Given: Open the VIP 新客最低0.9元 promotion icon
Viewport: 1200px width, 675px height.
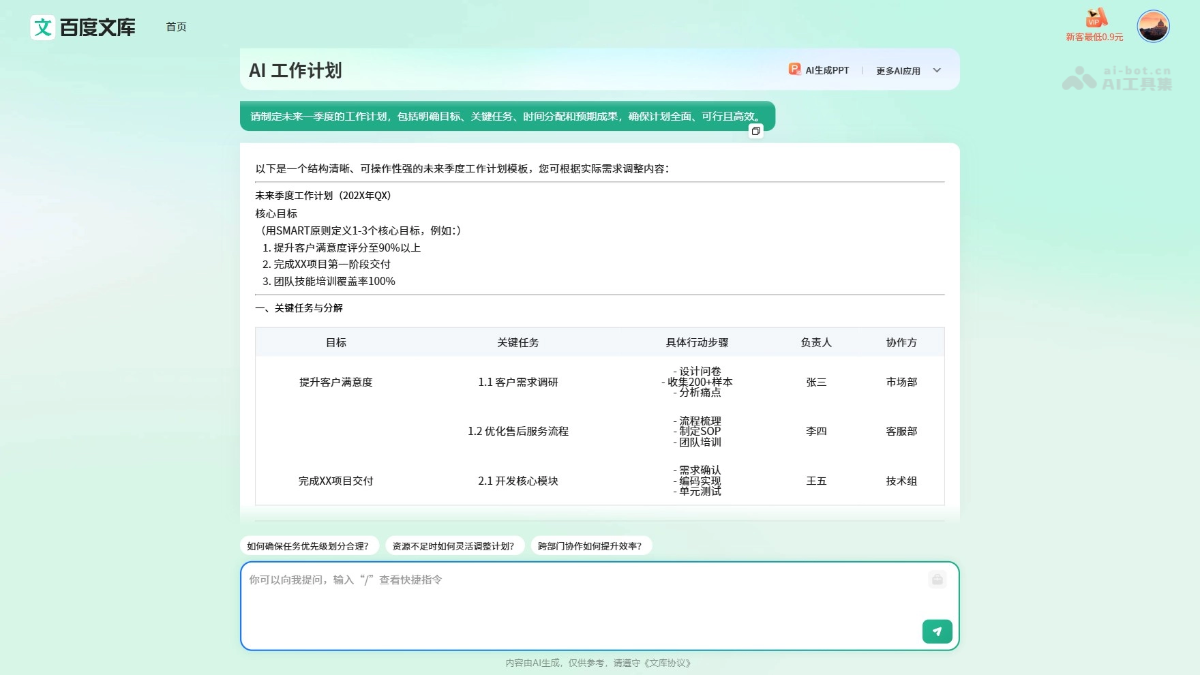Looking at the screenshot, I should tap(1097, 22).
